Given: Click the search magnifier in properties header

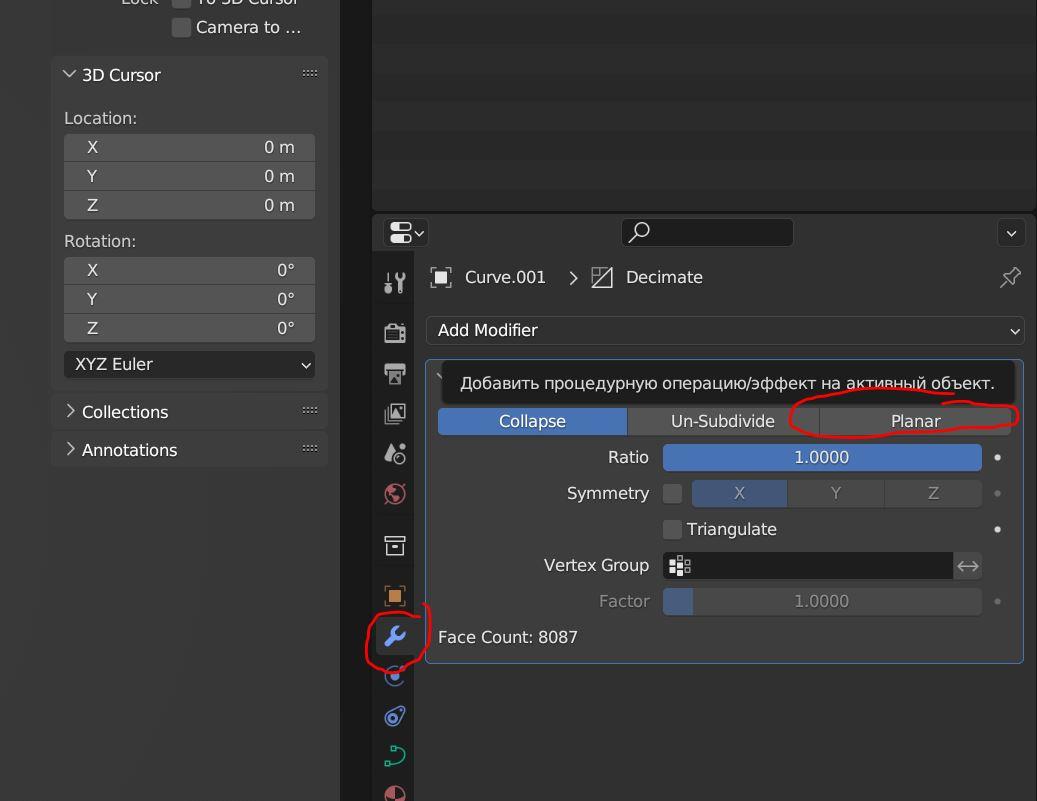Looking at the screenshot, I should (x=639, y=232).
